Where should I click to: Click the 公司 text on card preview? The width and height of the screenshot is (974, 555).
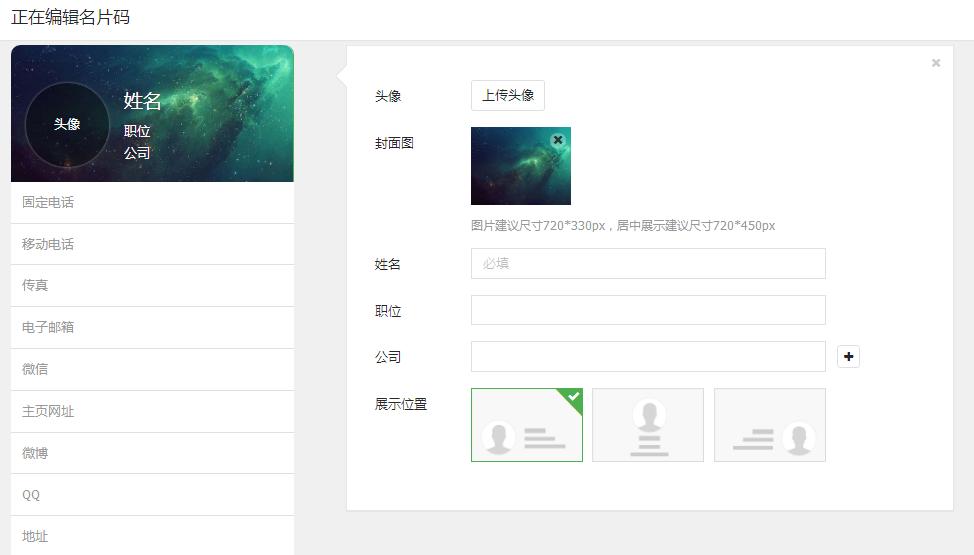(137, 153)
